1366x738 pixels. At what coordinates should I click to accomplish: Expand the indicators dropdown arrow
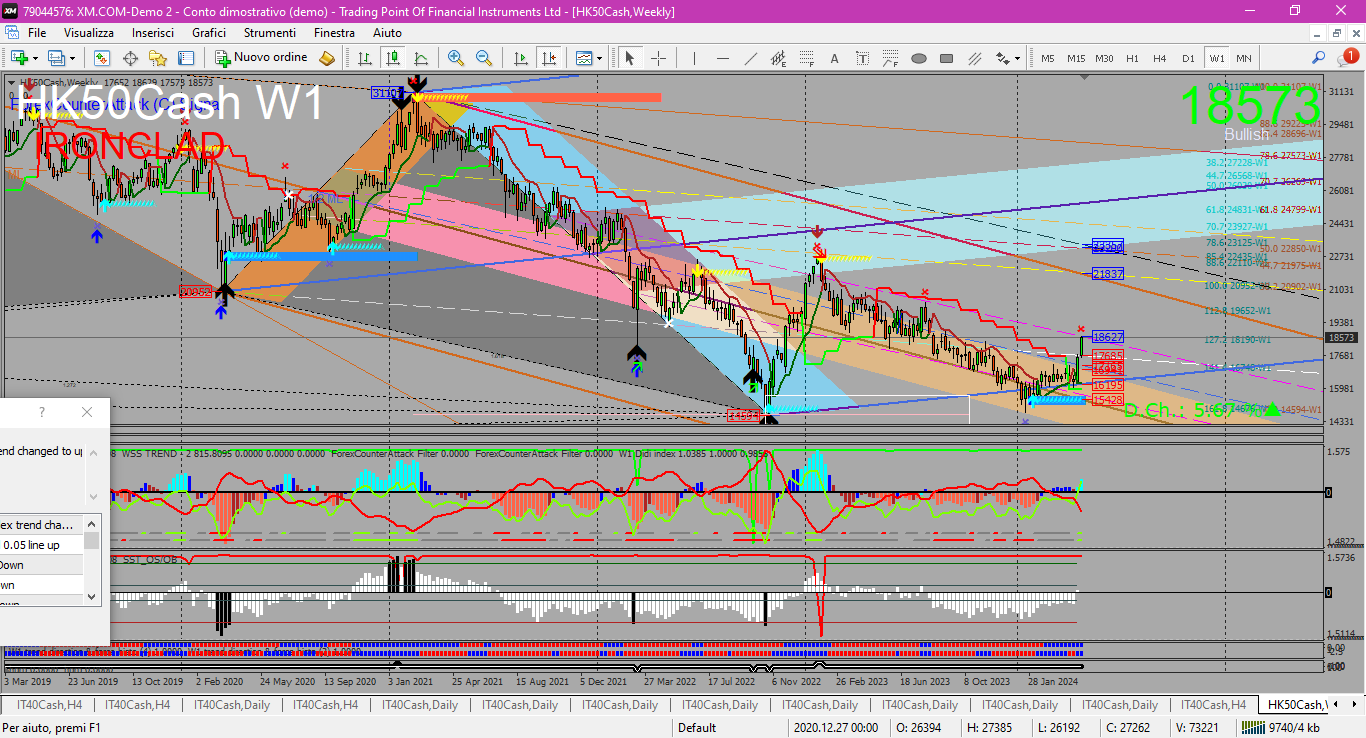point(599,58)
